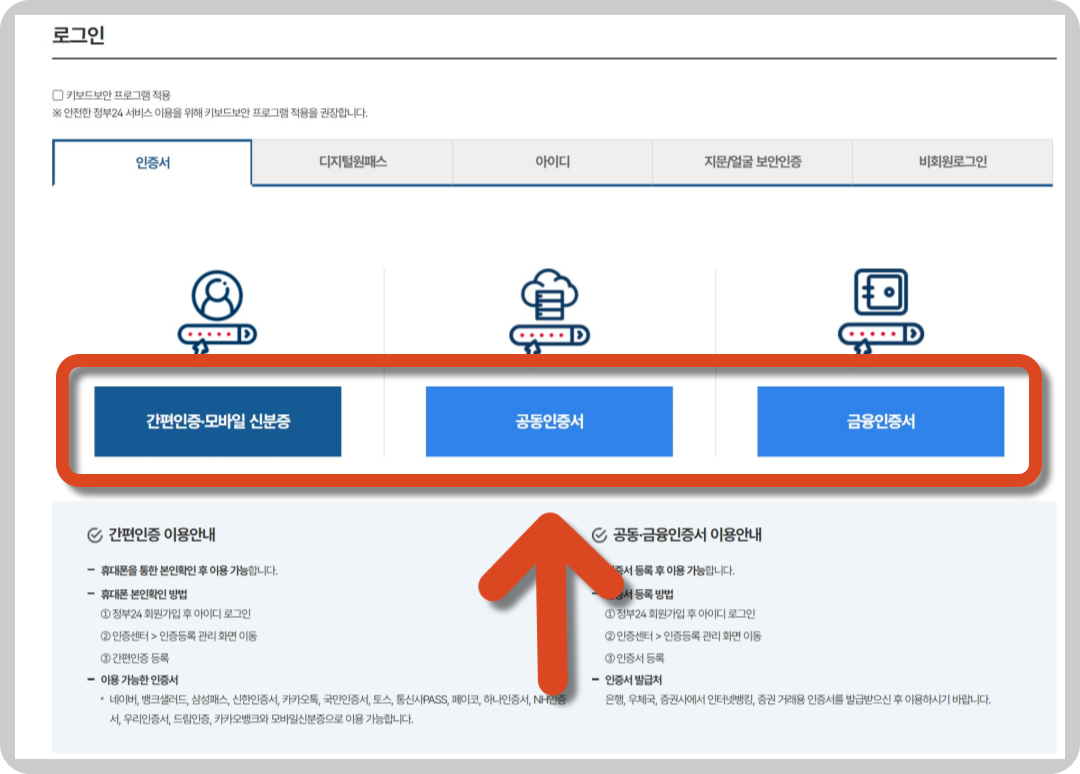
Task: Click the password strip icon below the vault
Action: (880, 333)
